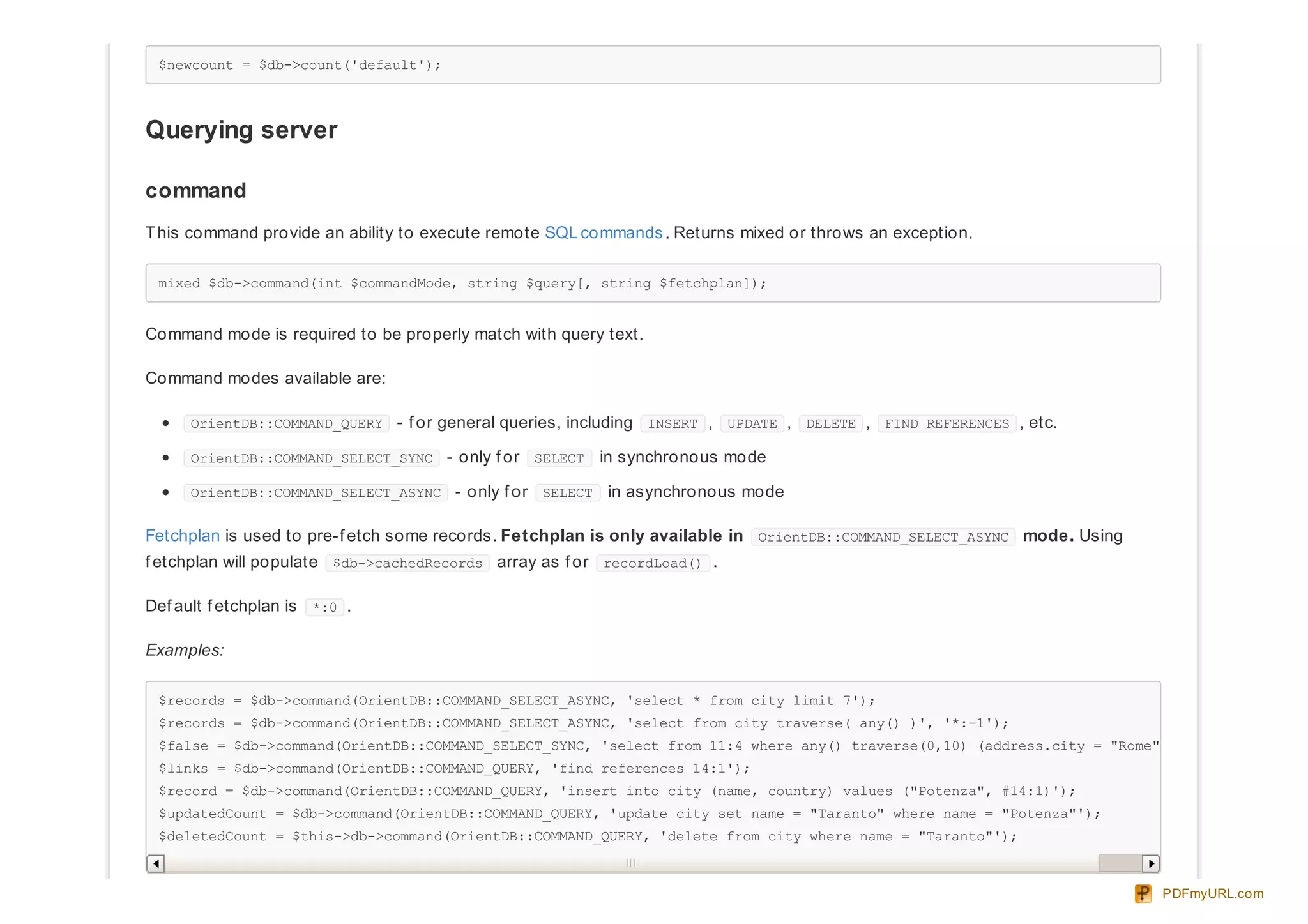Click the horizontal scrollbar track center grip

click(631, 863)
